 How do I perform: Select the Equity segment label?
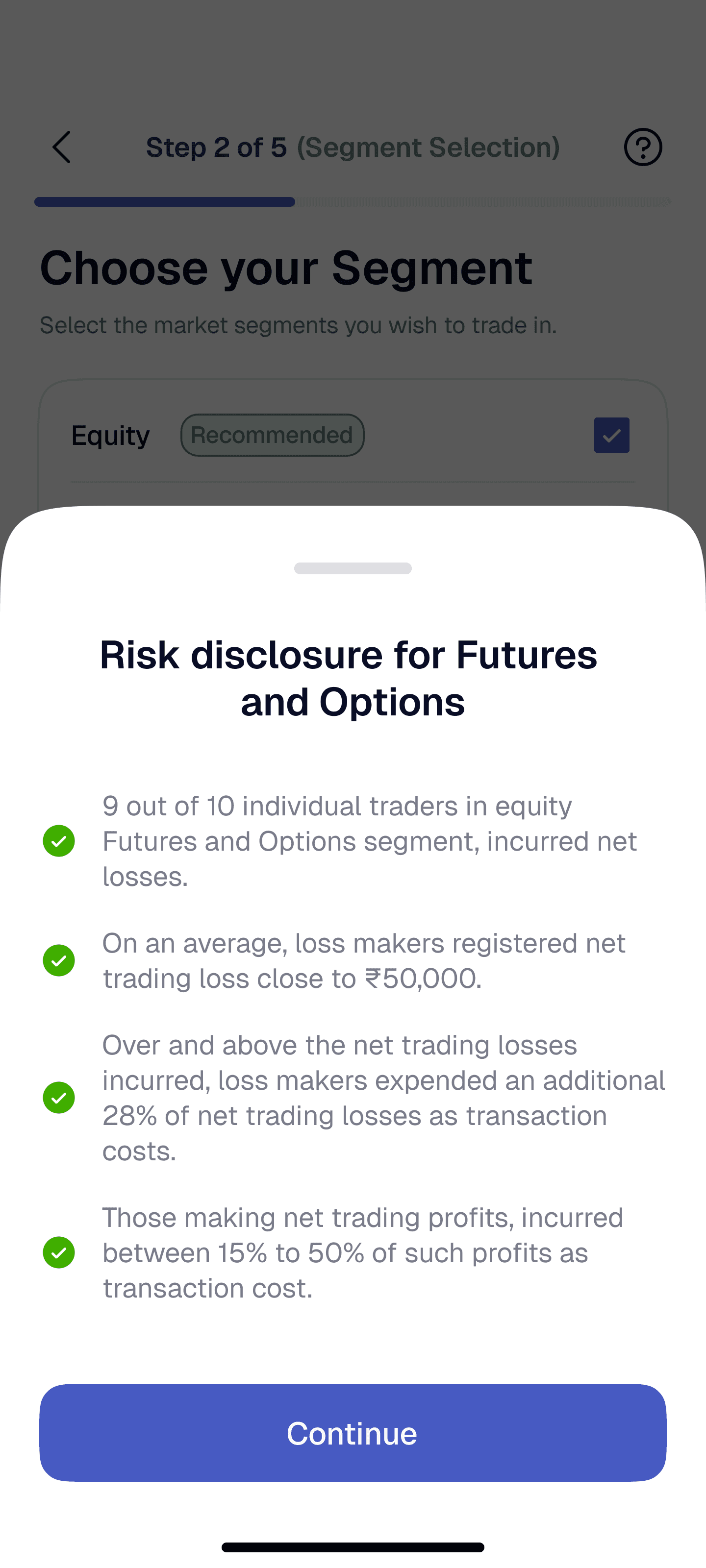tap(110, 436)
